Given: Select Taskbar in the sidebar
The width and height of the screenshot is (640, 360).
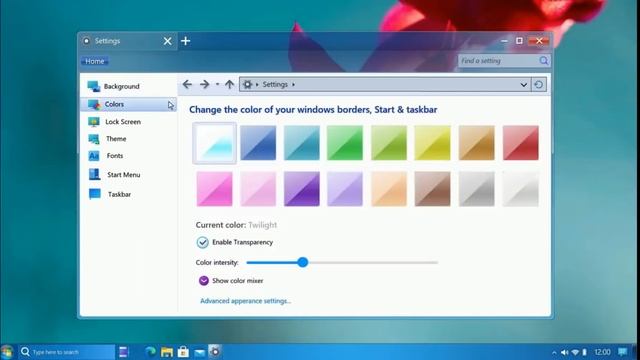Looking at the screenshot, I should tap(129, 194).
